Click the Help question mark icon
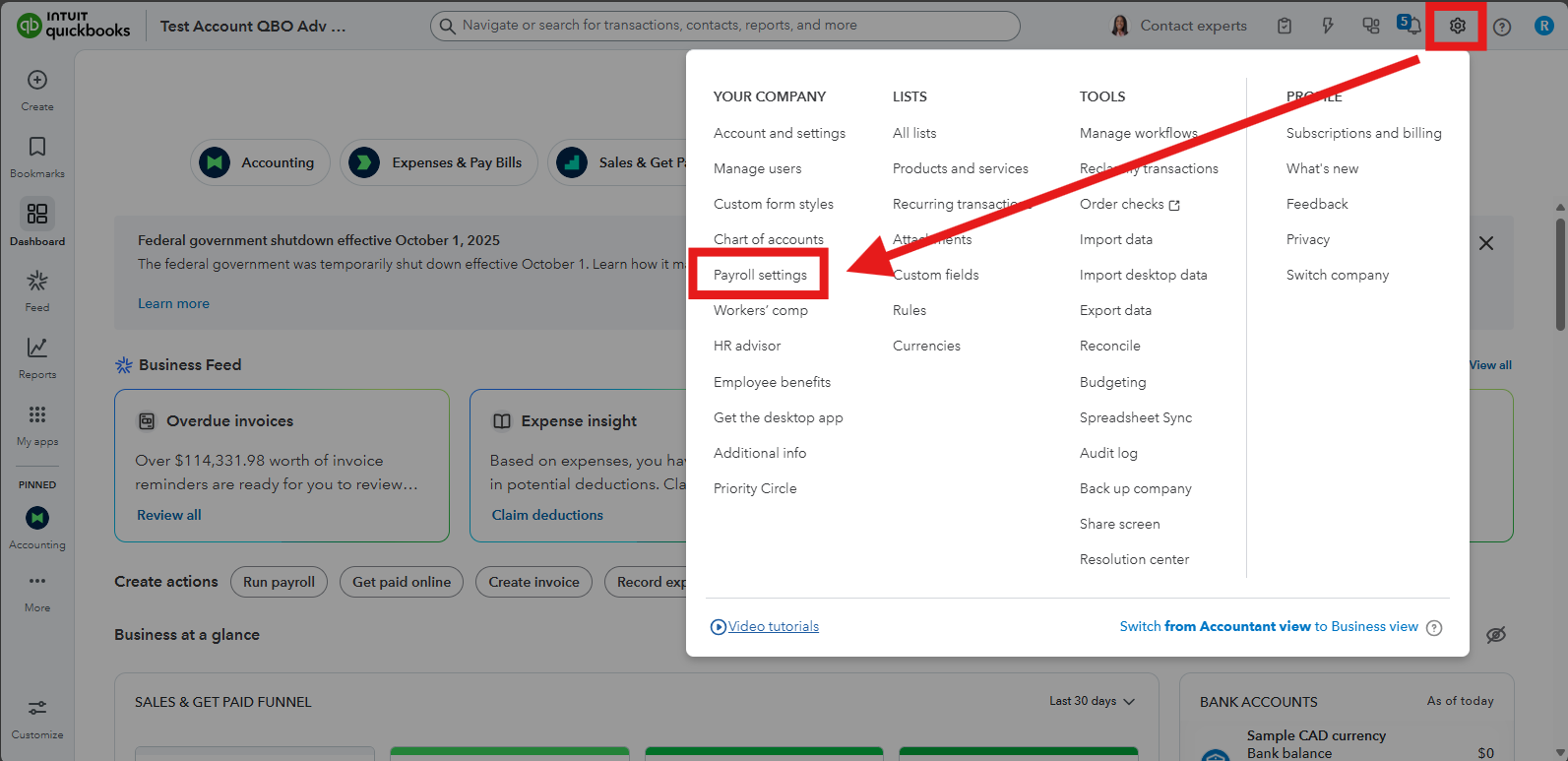The image size is (1568, 761). [x=1501, y=27]
